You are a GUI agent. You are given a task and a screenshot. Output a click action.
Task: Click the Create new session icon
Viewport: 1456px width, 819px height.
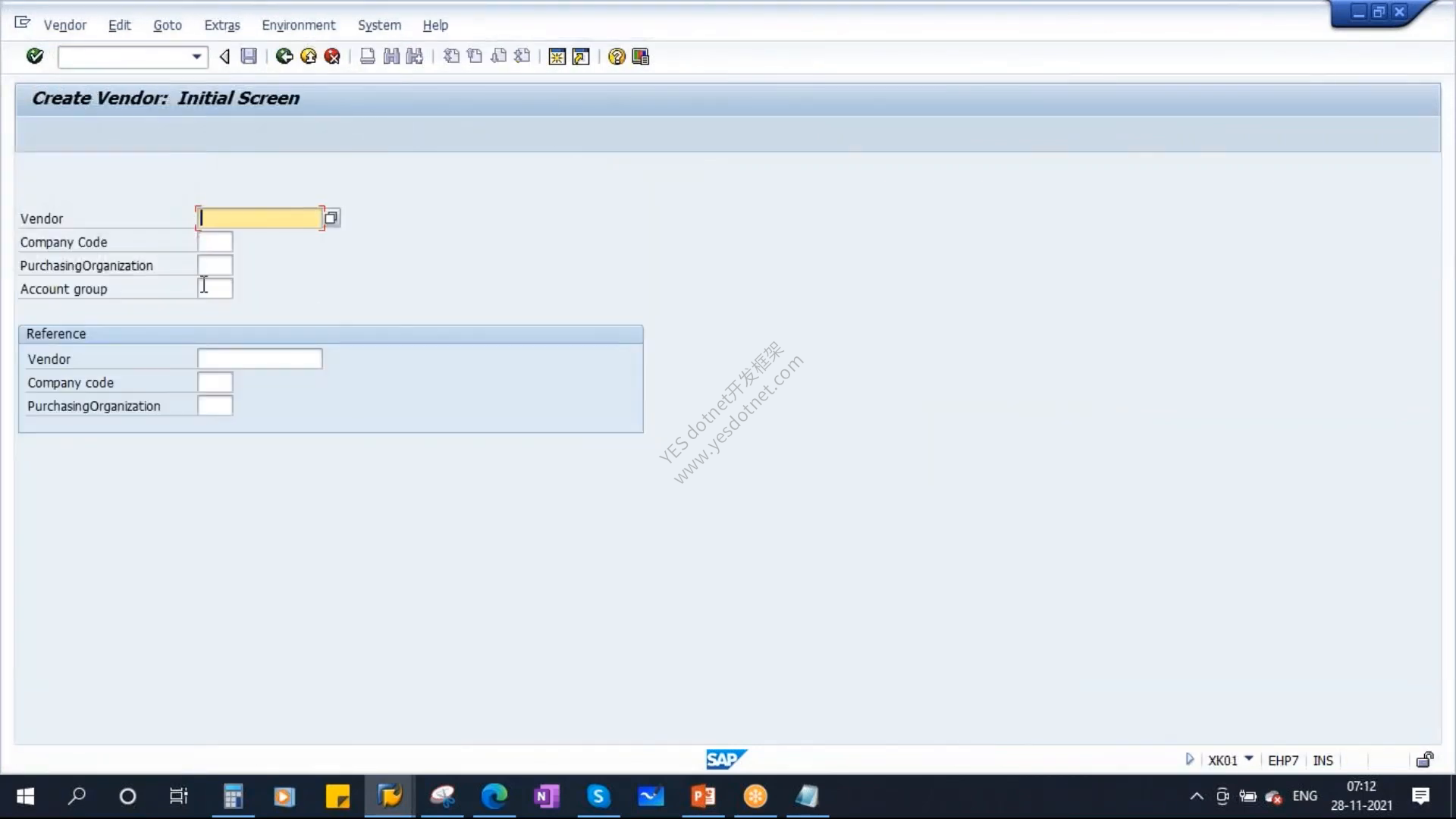[x=557, y=56]
